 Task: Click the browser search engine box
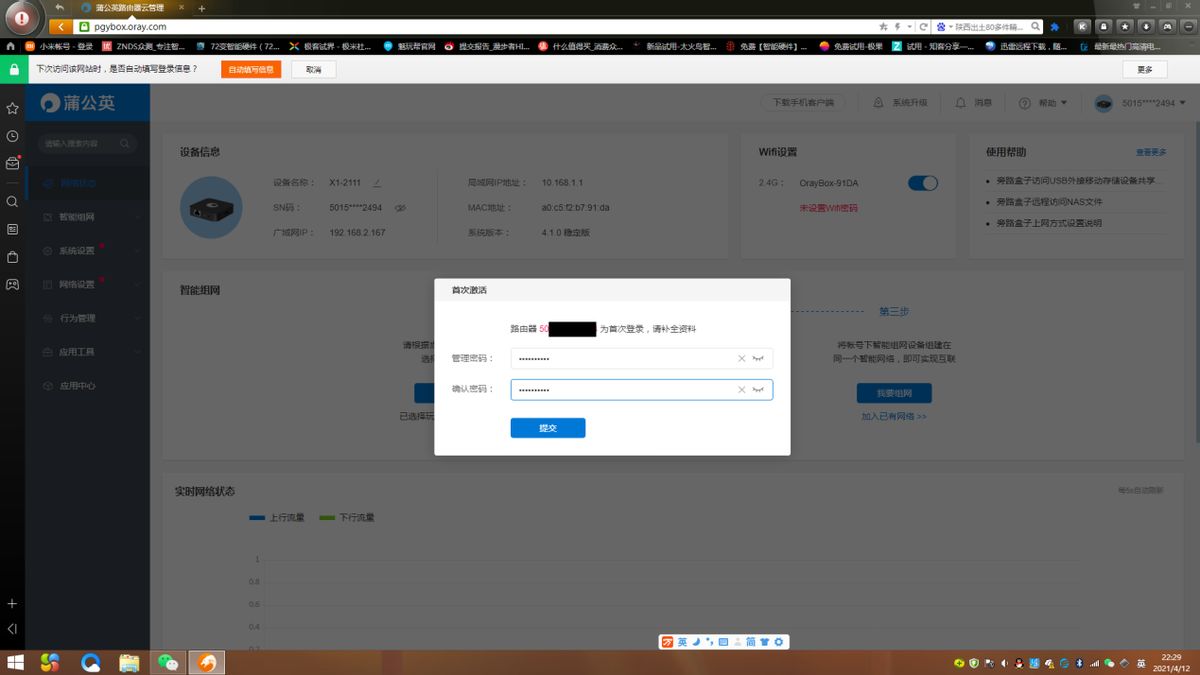pos(987,27)
